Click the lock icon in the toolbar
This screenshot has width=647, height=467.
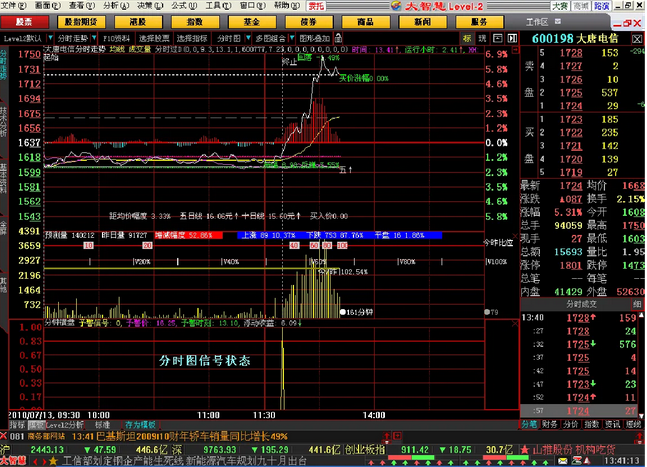coord(338,38)
